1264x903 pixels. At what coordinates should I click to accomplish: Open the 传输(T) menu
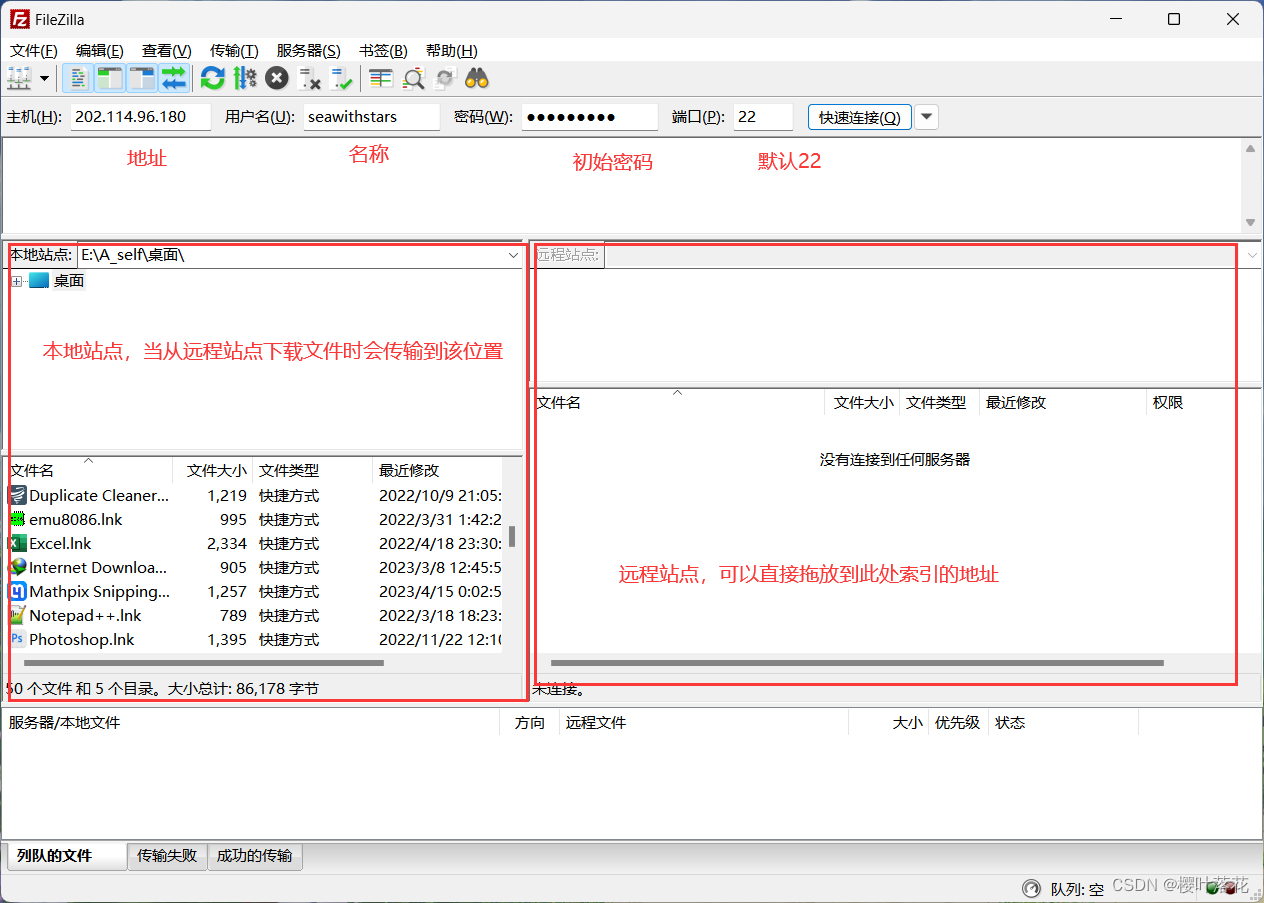(x=234, y=51)
